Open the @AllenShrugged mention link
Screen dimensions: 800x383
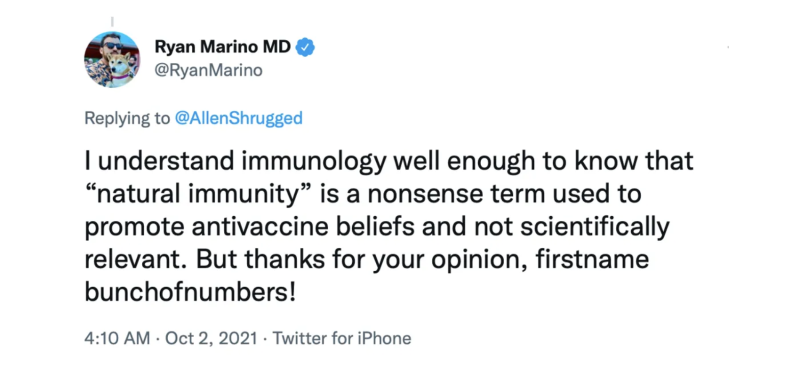point(238,118)
